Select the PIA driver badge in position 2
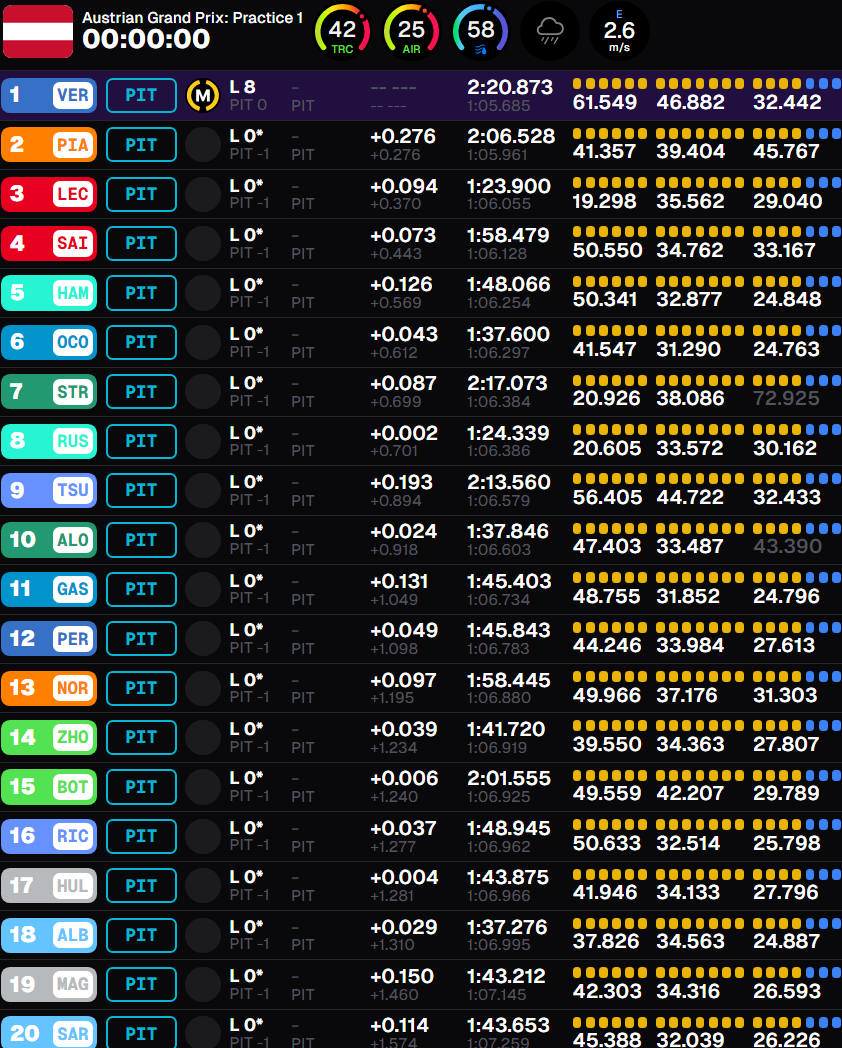Viewport: 842px width, 1048px height. (49, 144)
